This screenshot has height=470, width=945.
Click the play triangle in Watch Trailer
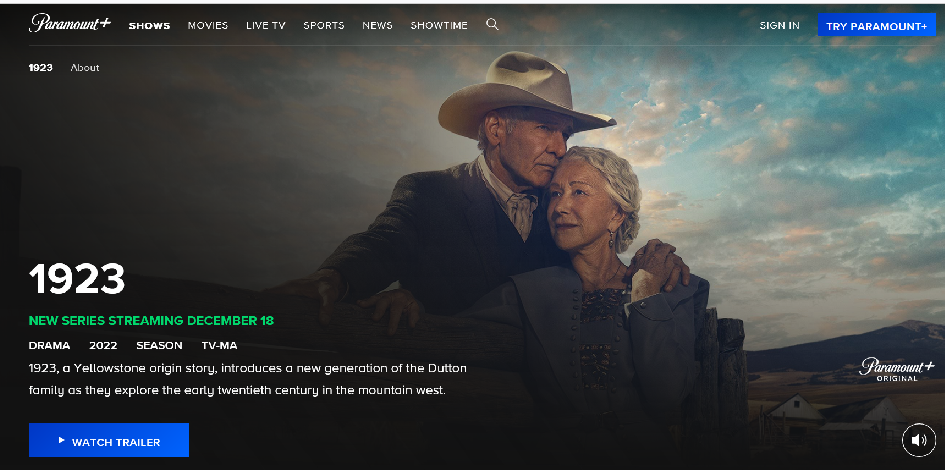click(61, 440)
